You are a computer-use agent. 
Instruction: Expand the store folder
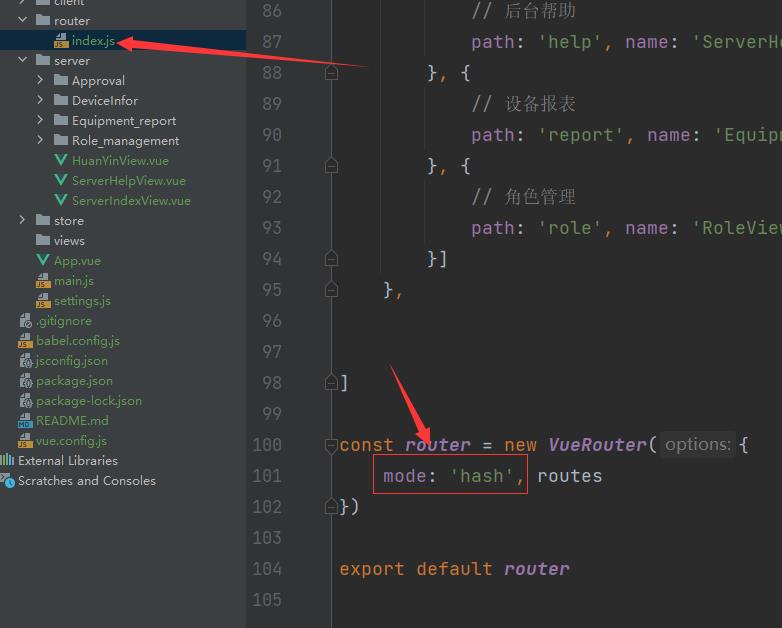[x=22, y=220]
